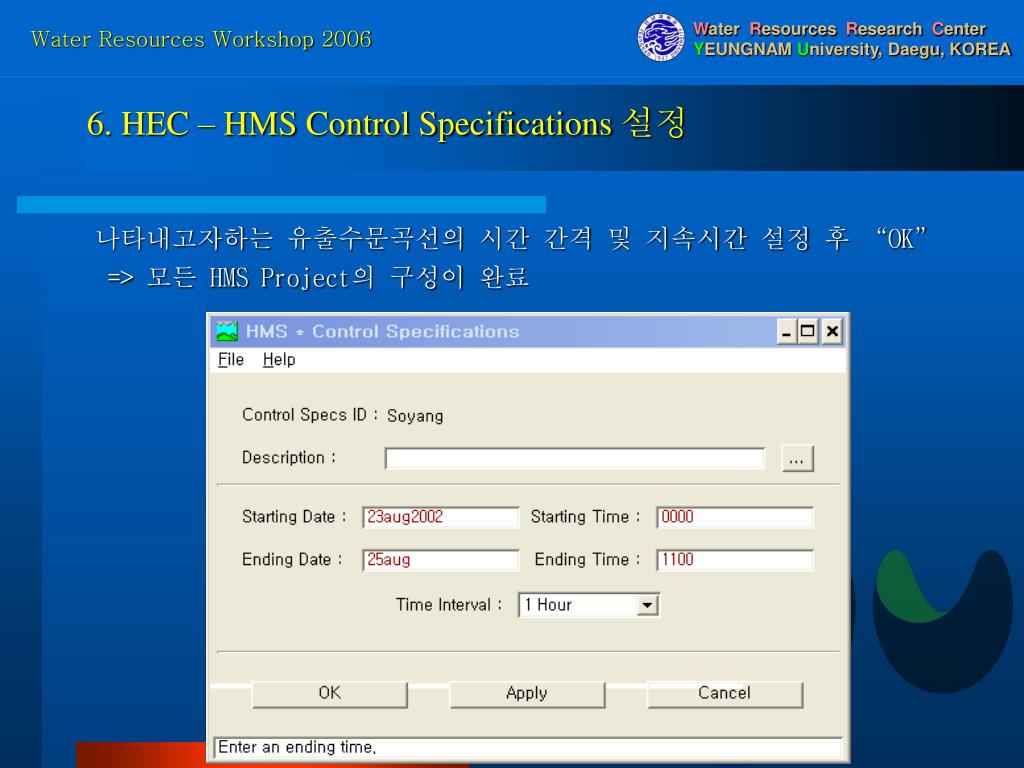The height and width of the screenshot is (768, 1024).
Task: Click 'HMS * Control Specifications' window title text
Action: point(383,331)
